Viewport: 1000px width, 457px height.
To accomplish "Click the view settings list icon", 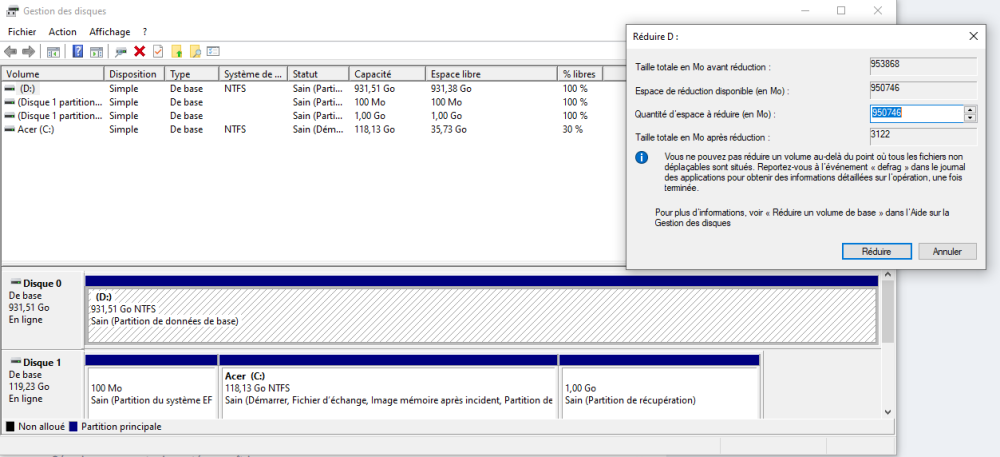I will pos(213,52).
